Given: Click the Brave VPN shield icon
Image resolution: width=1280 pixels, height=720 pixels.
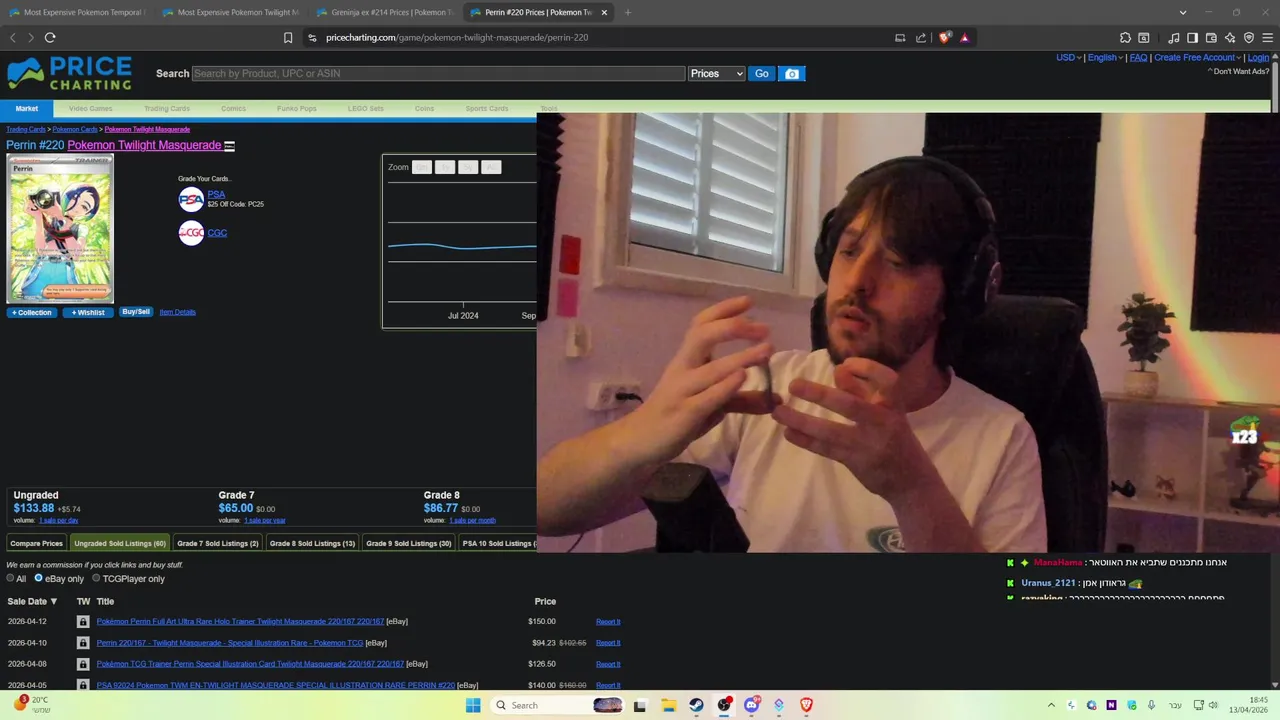Looking at the screenshot, I should coord(1249,38).
